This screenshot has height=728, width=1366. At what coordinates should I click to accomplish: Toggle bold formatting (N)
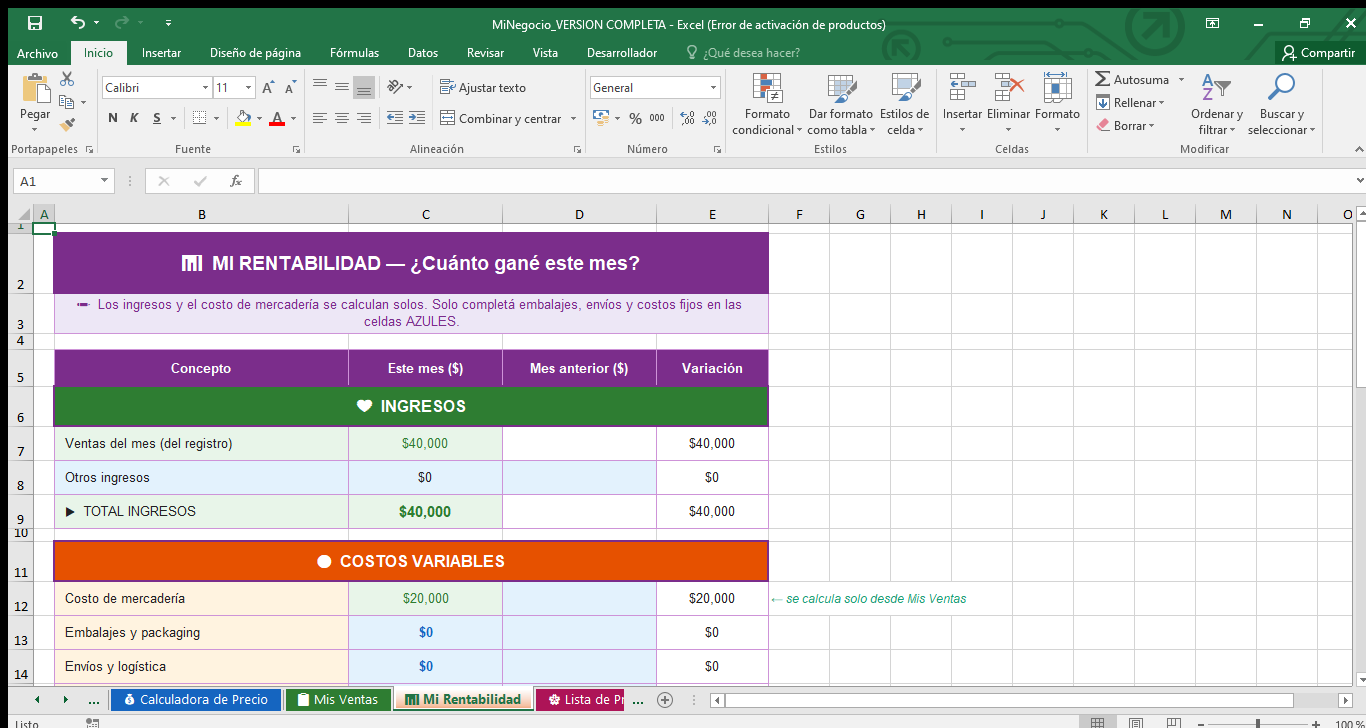111,117
